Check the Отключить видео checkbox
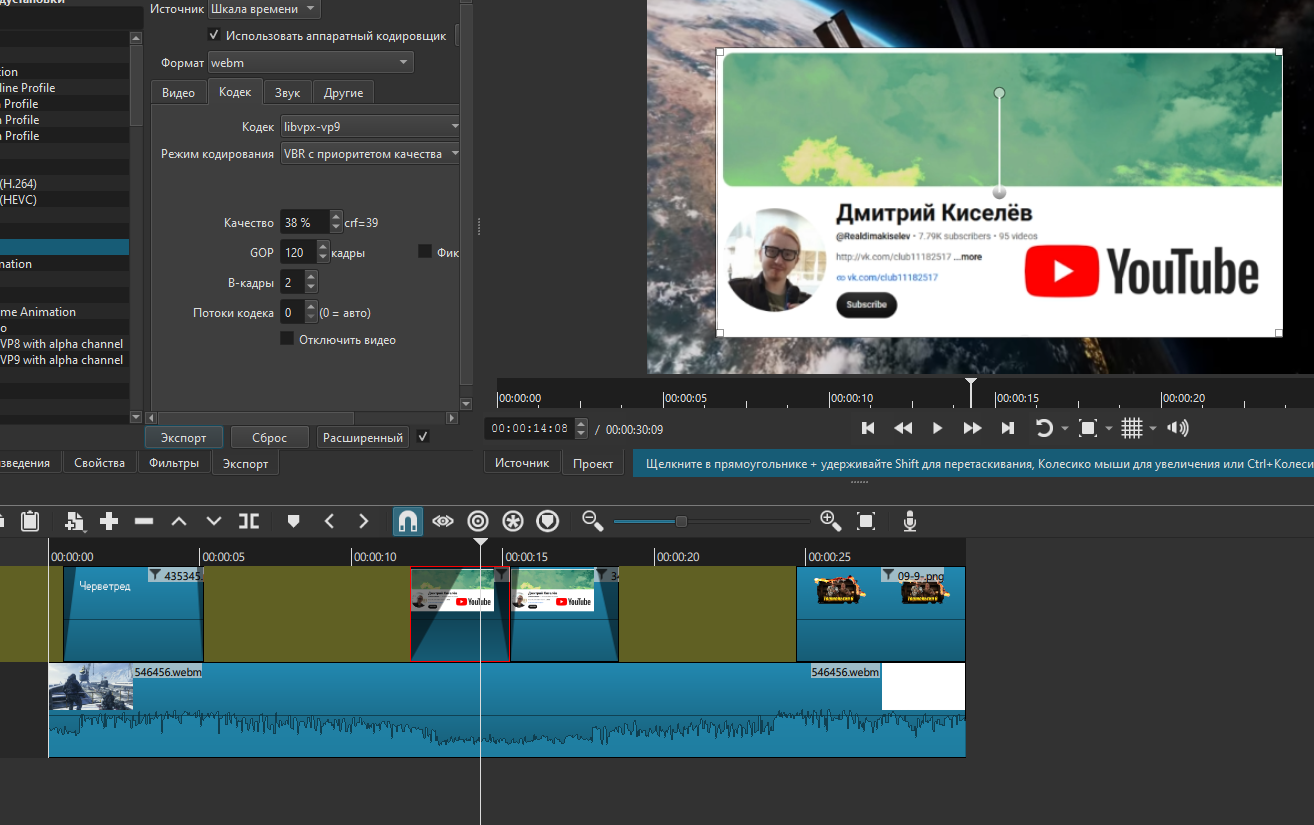 [287, 339]
